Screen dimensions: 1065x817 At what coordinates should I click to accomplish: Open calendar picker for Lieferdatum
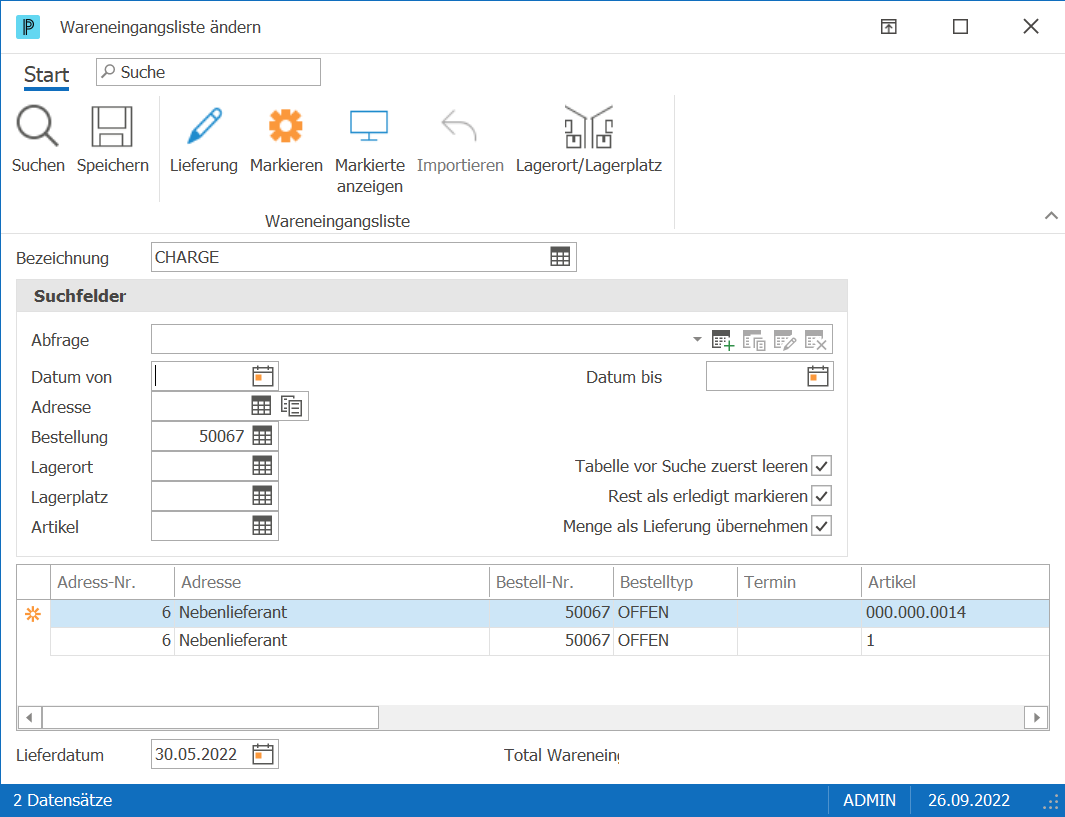click(x=263, y=754)
